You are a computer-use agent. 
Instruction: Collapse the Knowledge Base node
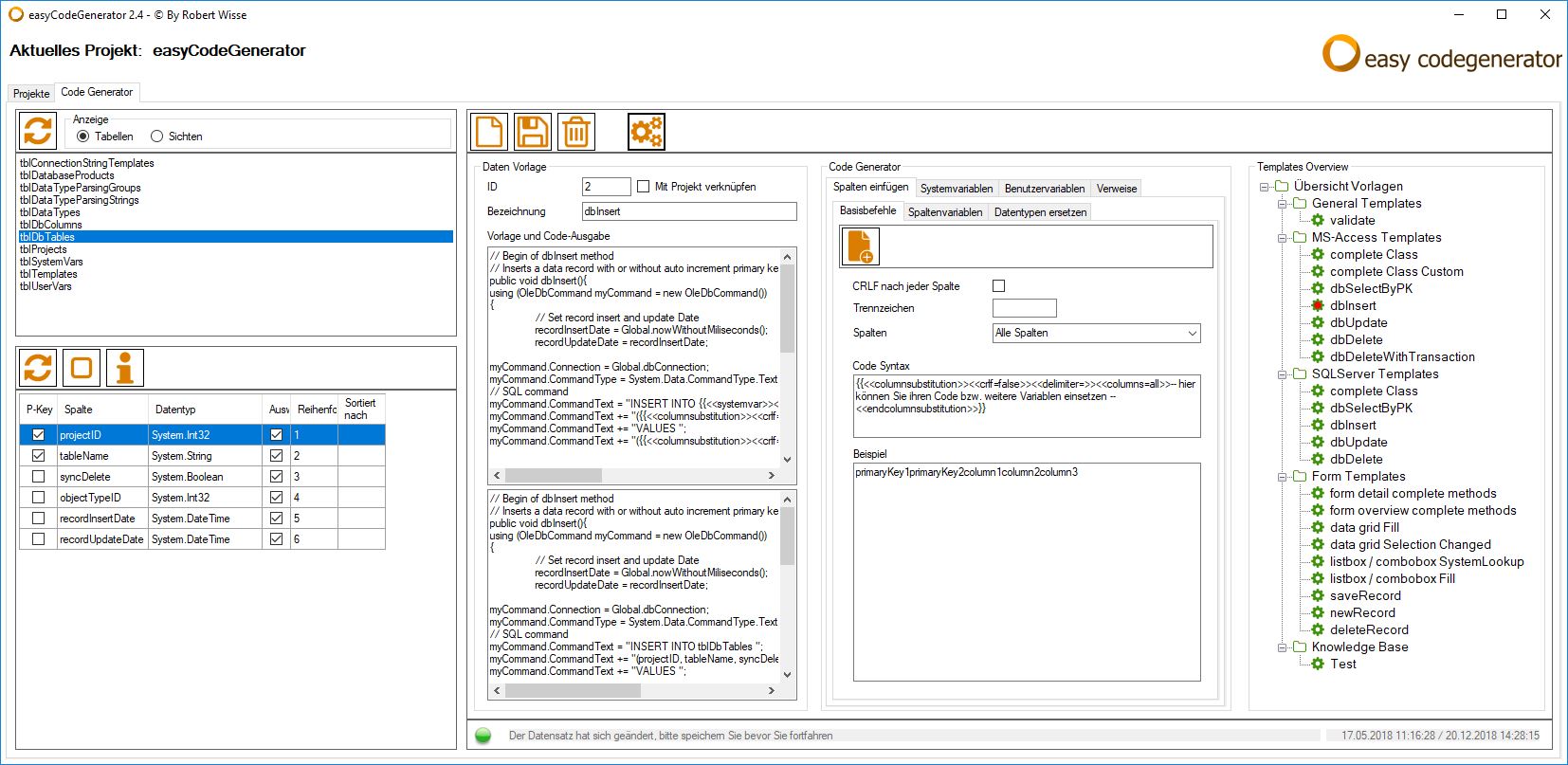click(x=1282, y=647)
